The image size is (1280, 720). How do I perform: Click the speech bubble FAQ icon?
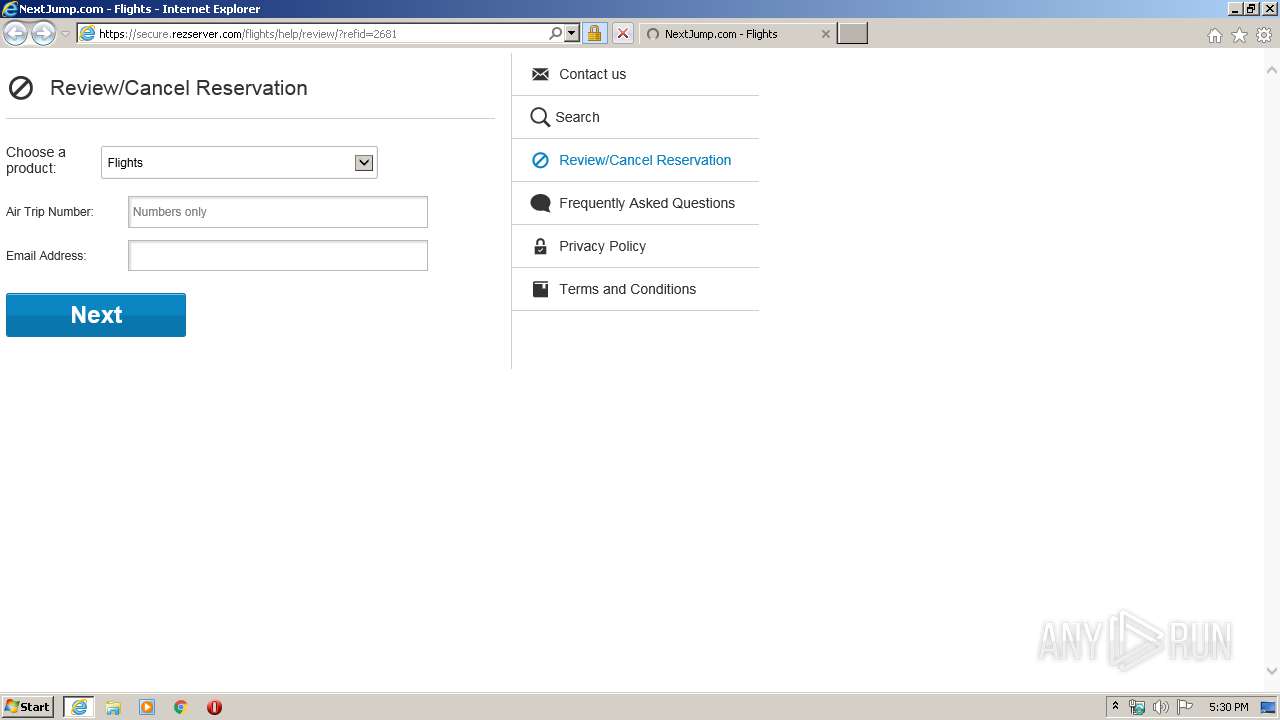click(x=540, y=203)
